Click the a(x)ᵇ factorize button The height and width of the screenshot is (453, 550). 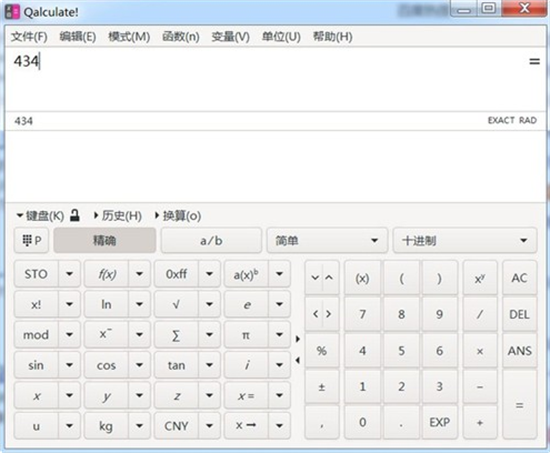pyautogui.click(x=246, y=274)
